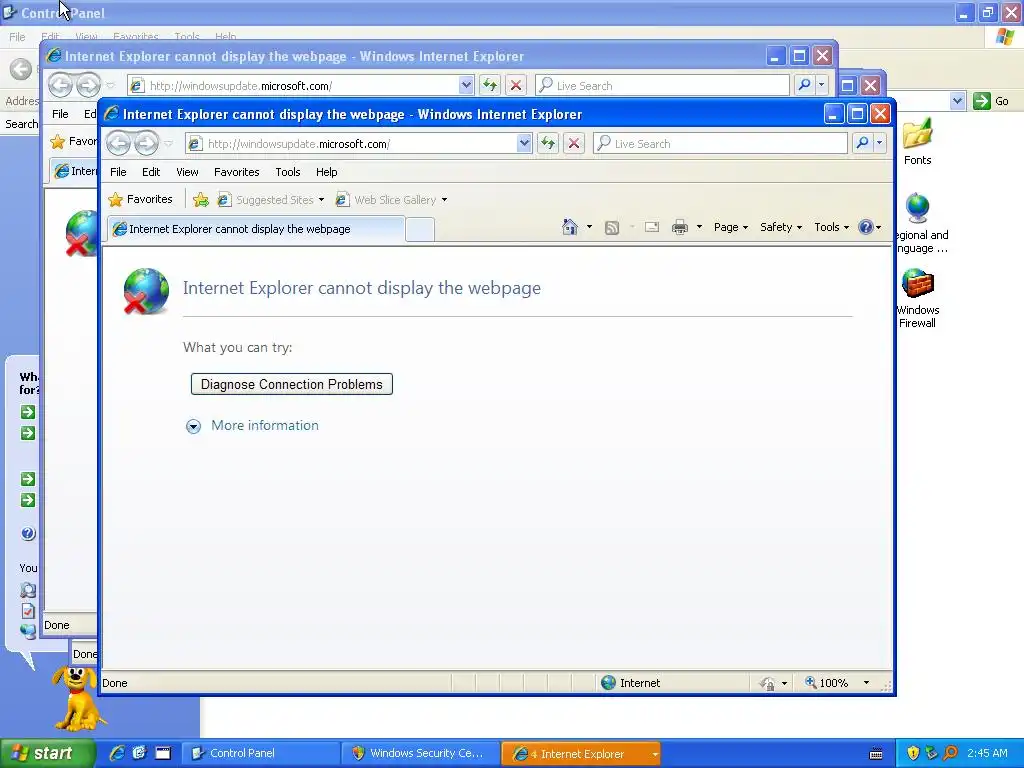Click Live Search box in front IE
Image resolution: width=1024 pixels, height=768 pixels.
pos(720,143)
